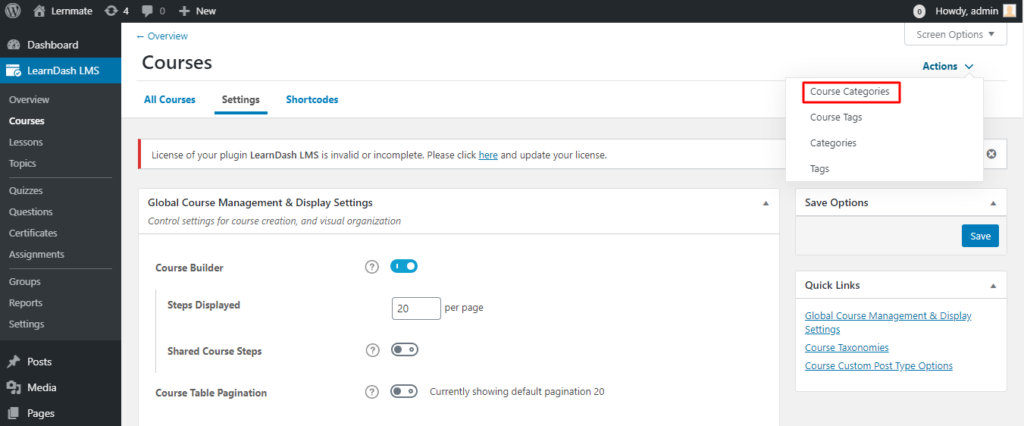Click the Save button

coord(980,236)
